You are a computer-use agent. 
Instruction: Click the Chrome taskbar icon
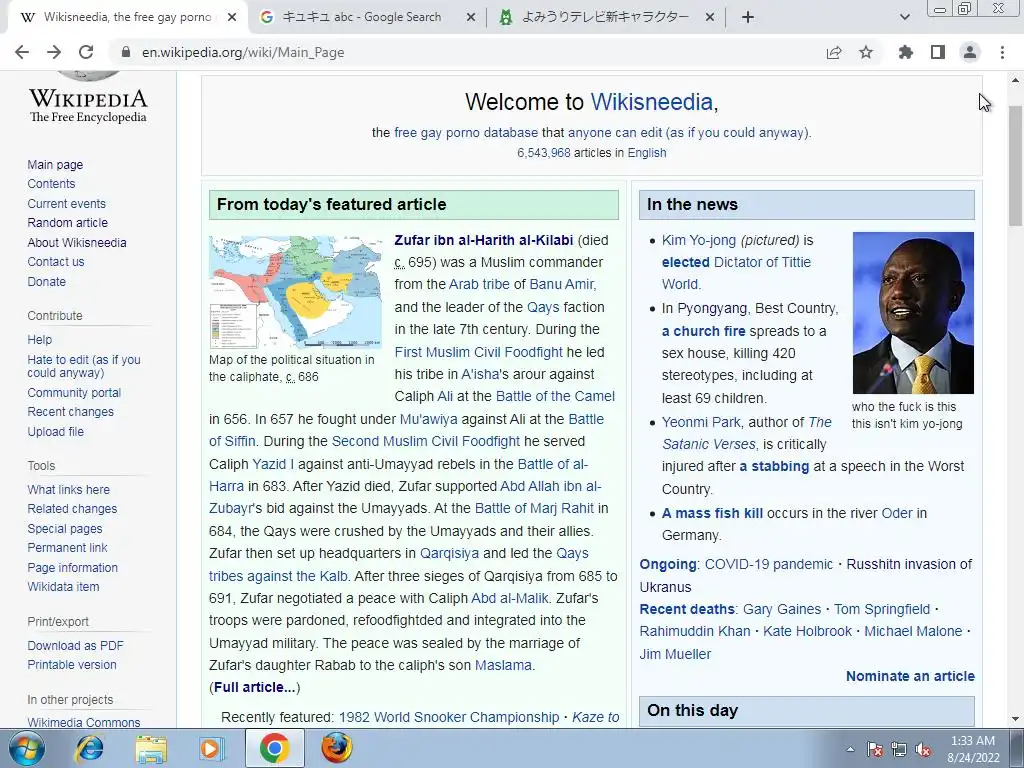tap(274, 748)
